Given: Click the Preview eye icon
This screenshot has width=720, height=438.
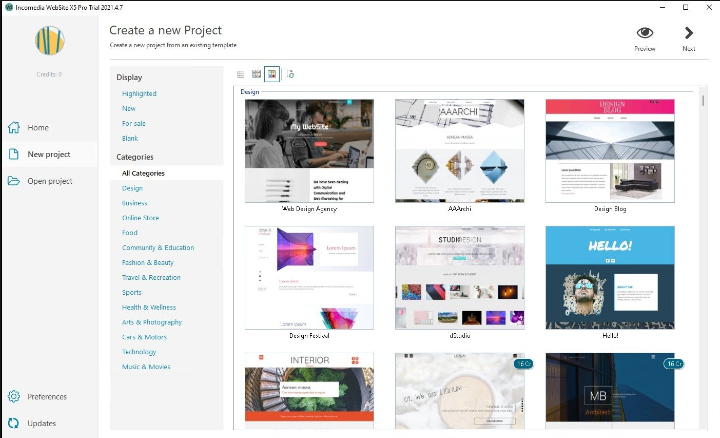Looking at the screenshot, I should pos(645,33).
